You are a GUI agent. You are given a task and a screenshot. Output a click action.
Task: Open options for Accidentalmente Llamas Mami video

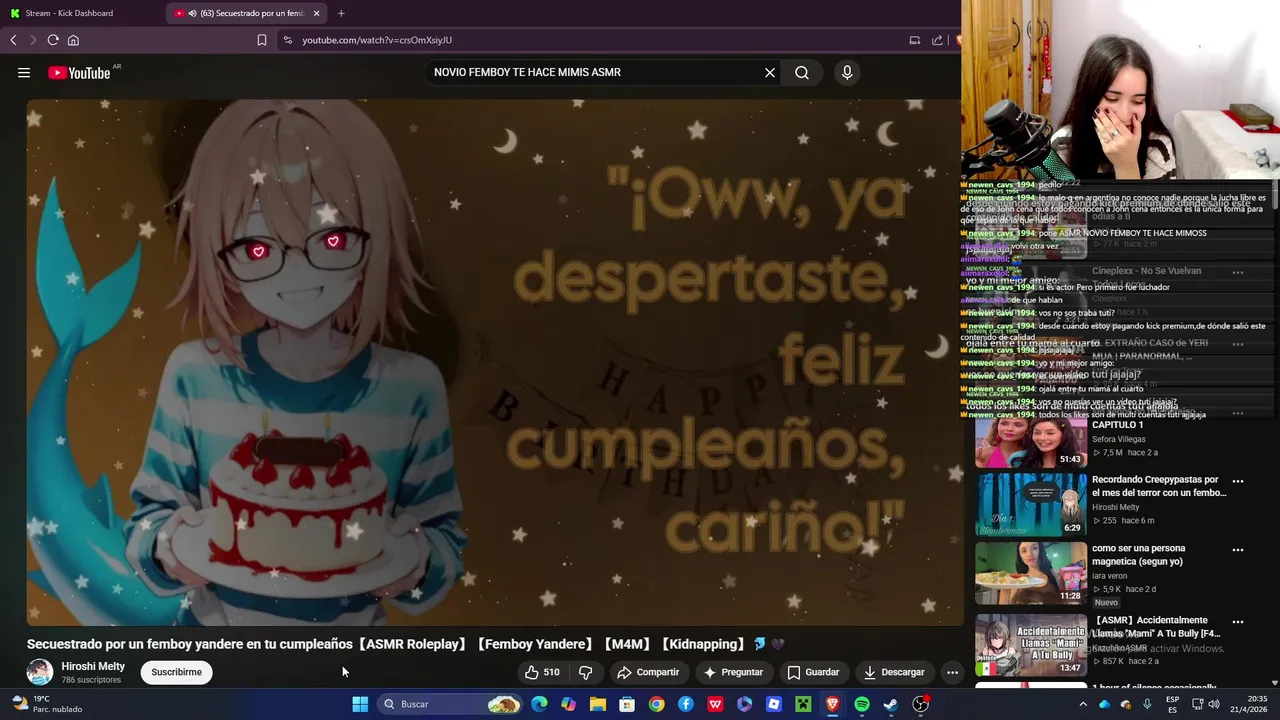click(1238, 622)
